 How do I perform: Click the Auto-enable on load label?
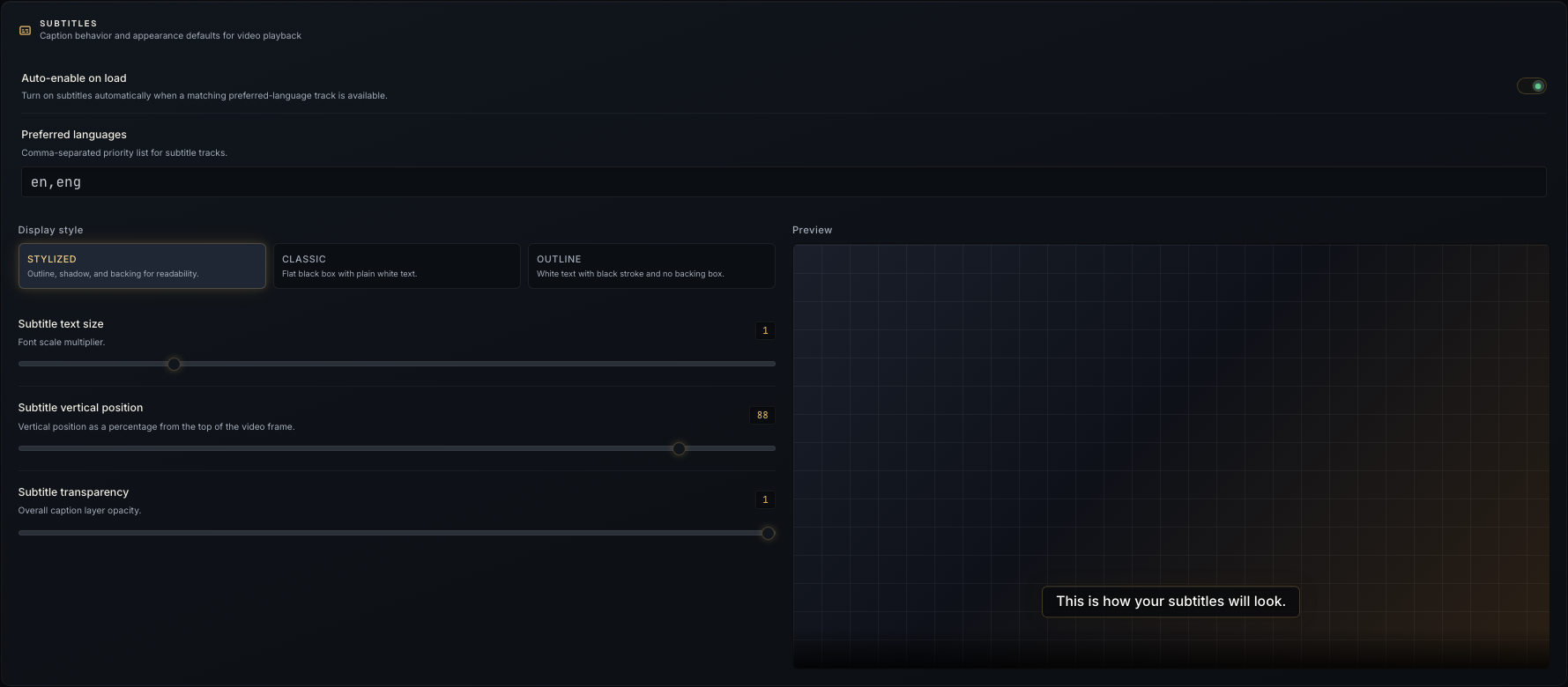[74, 78]
